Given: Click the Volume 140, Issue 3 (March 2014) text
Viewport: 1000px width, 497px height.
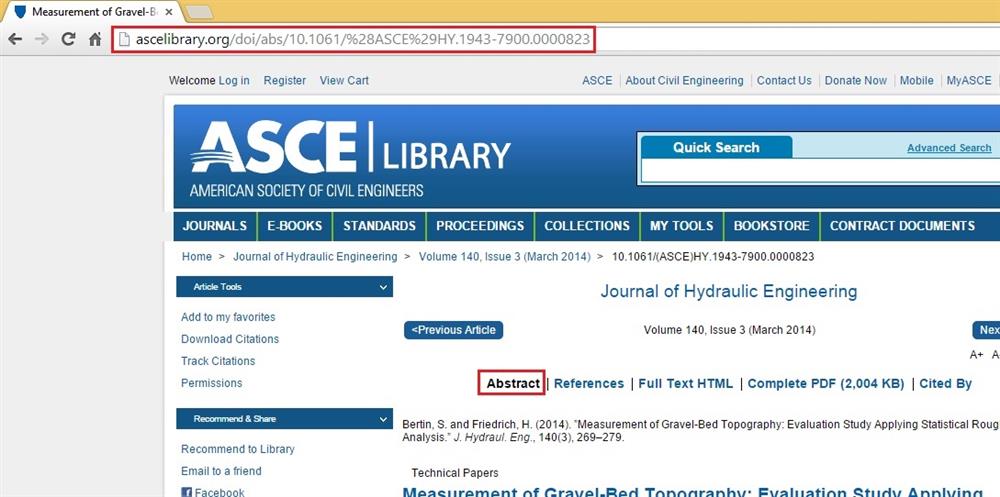Looking at the screenshot, I should point(730,330).
